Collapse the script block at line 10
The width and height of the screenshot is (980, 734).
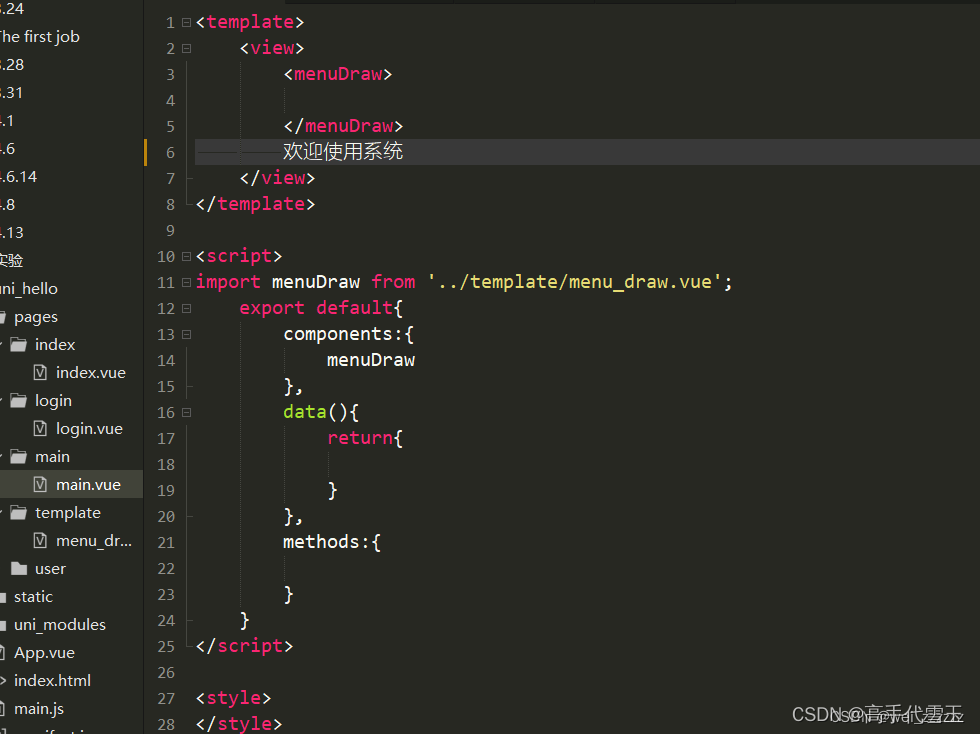186,255
